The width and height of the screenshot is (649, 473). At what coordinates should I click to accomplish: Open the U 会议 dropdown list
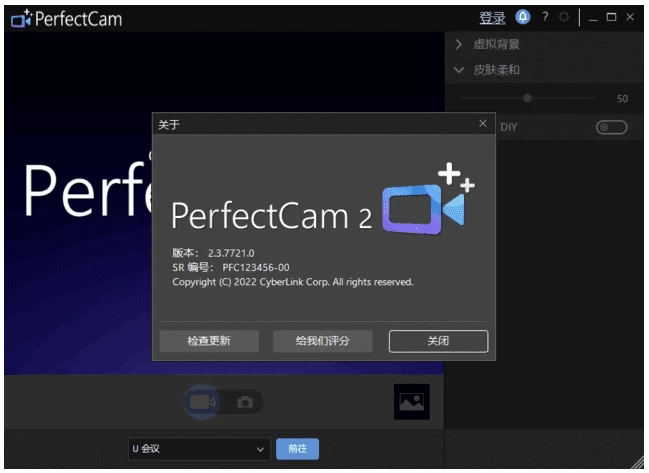click(x=199, y=450)
